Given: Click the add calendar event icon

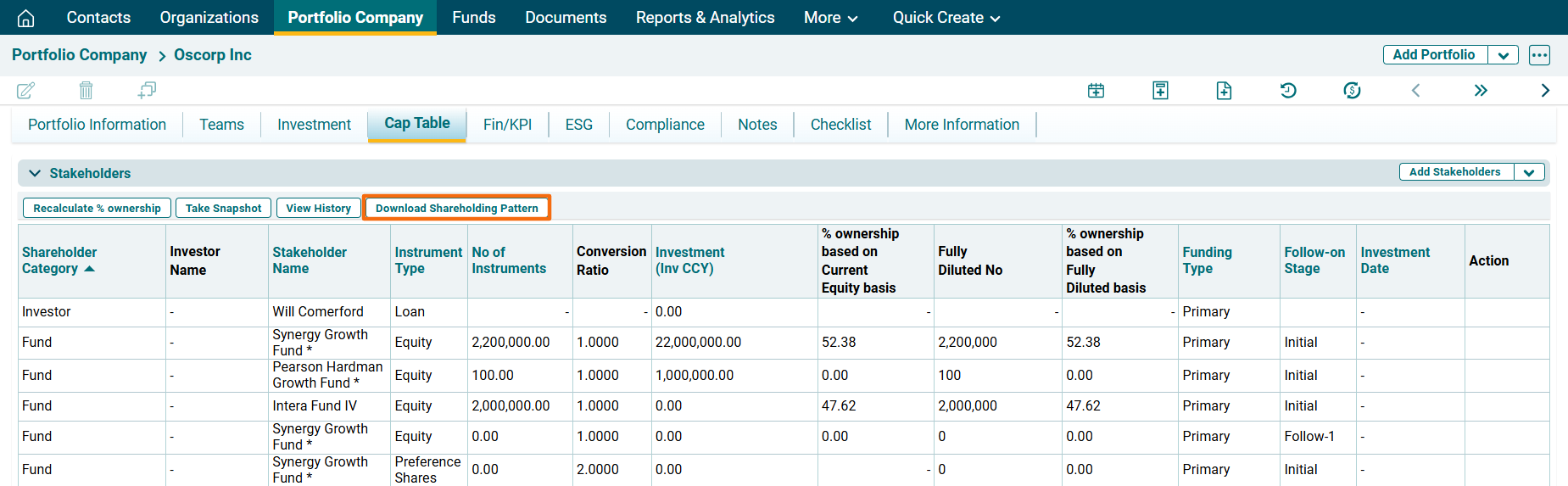Looking at the screenshot, I should (x=1096, y=91).
